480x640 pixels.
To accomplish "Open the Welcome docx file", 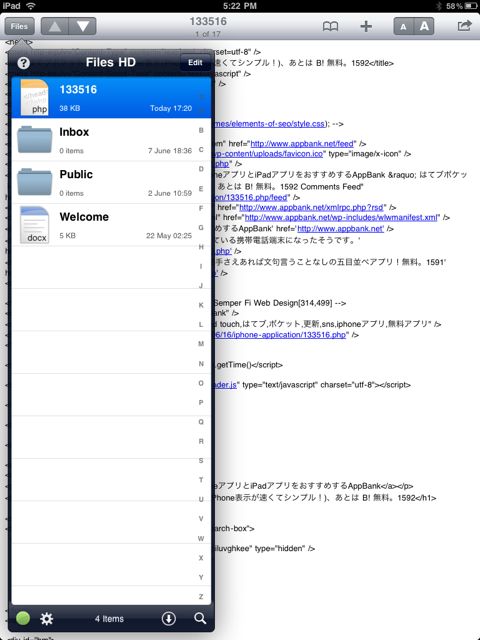I will click(x=111, y=225).
